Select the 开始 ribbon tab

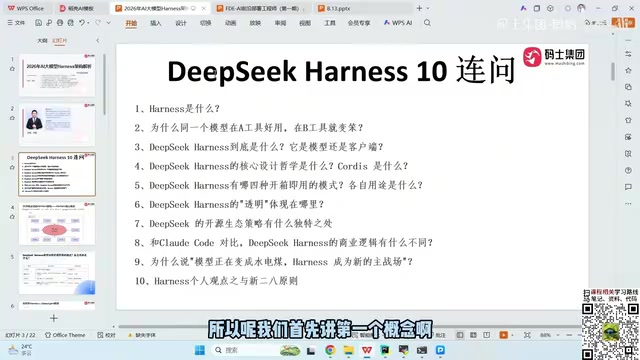coord(131,23)
